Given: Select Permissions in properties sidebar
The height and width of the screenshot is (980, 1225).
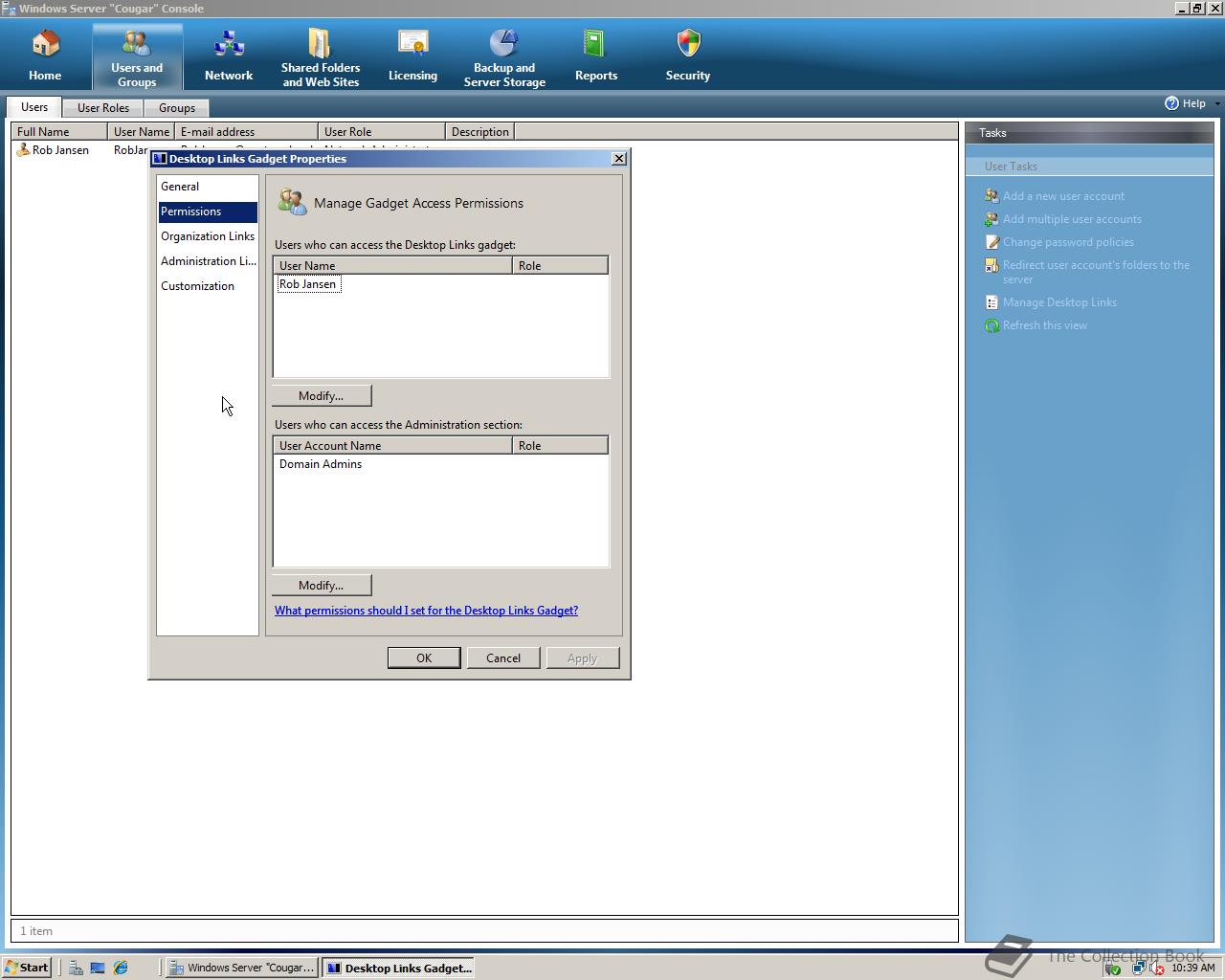Looking at the screenshot, I should pos(208,212).
